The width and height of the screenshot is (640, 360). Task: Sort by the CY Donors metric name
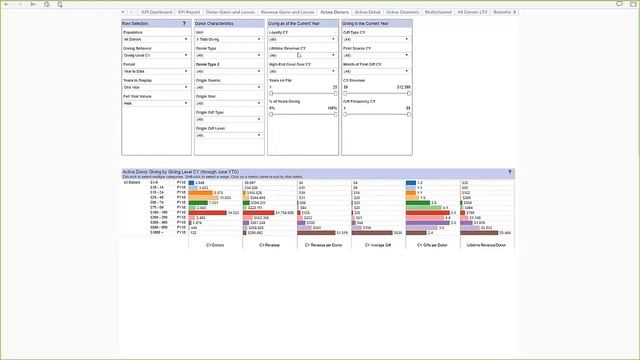click(x=215, y=245)
